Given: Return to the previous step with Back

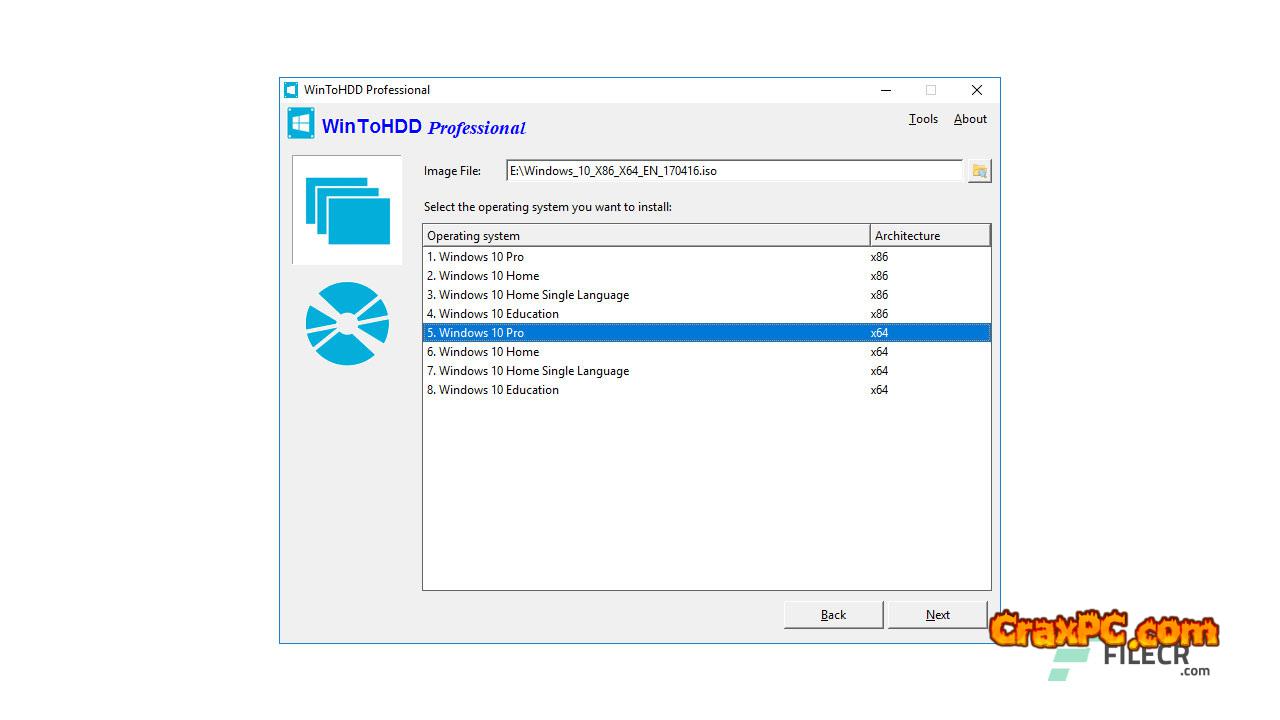Looking at the screenshot, I should tap(833, 615).
